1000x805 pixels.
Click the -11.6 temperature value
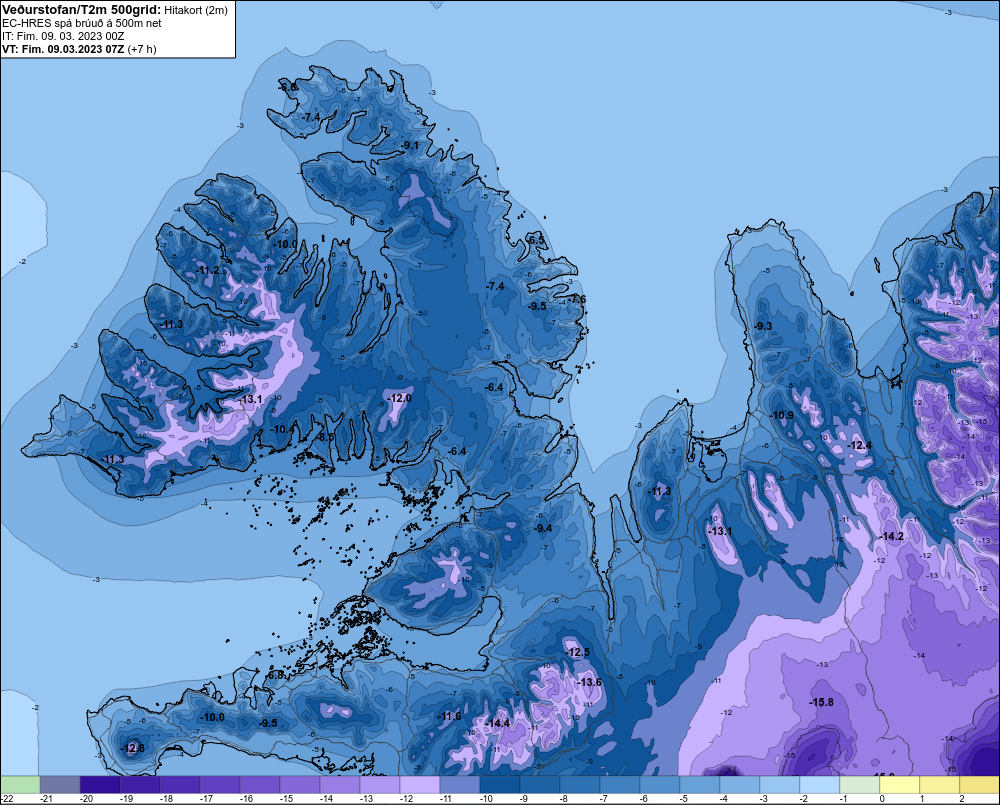tap(450, 716)
